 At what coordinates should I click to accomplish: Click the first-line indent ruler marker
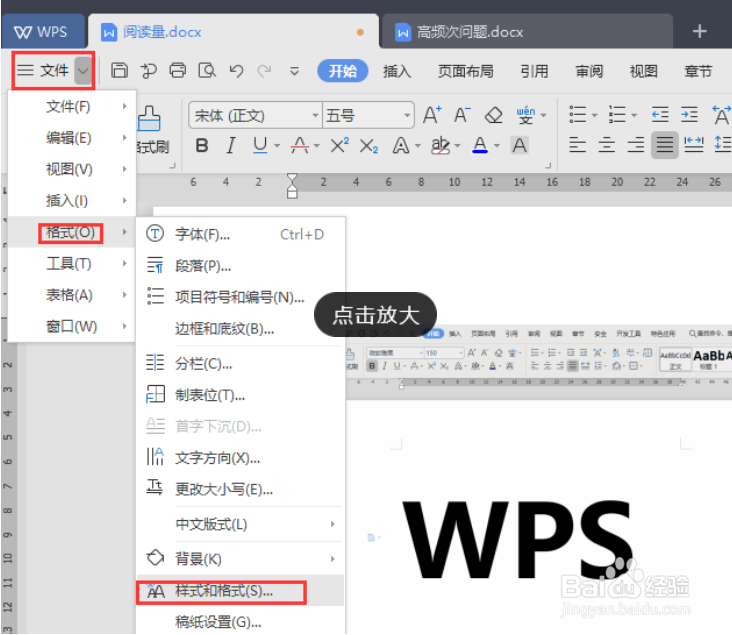(x=292, y=179)
